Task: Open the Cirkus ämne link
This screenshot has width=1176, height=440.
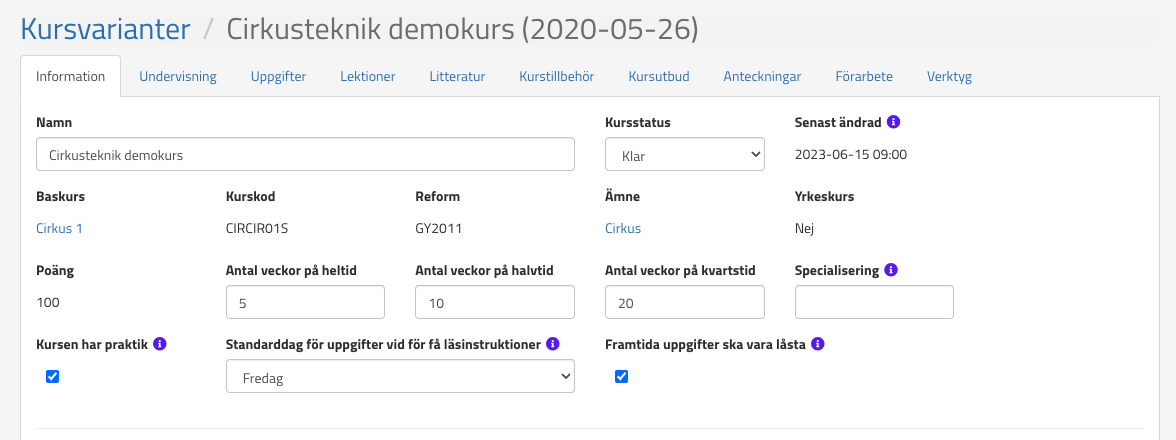Action: point(623,228)
